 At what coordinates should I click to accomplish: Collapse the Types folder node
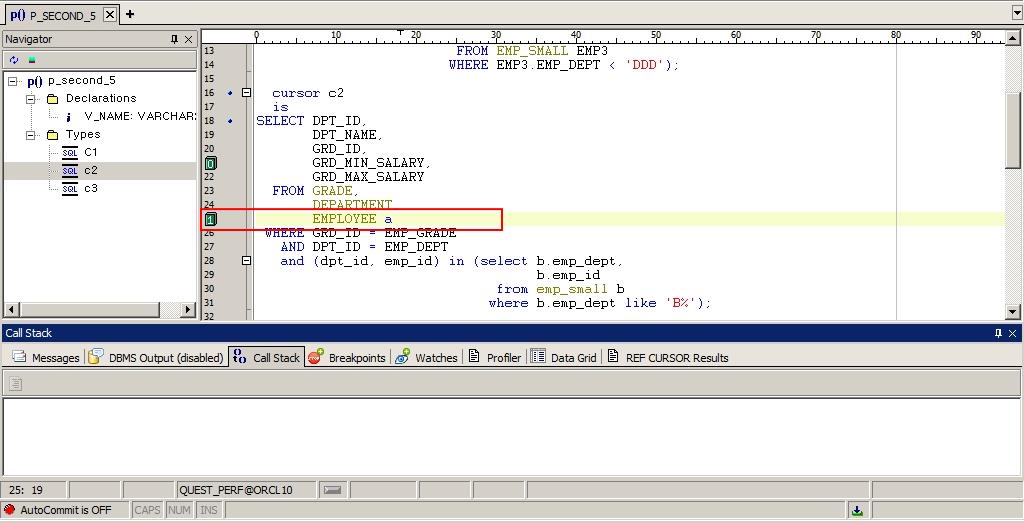(31, 135)
